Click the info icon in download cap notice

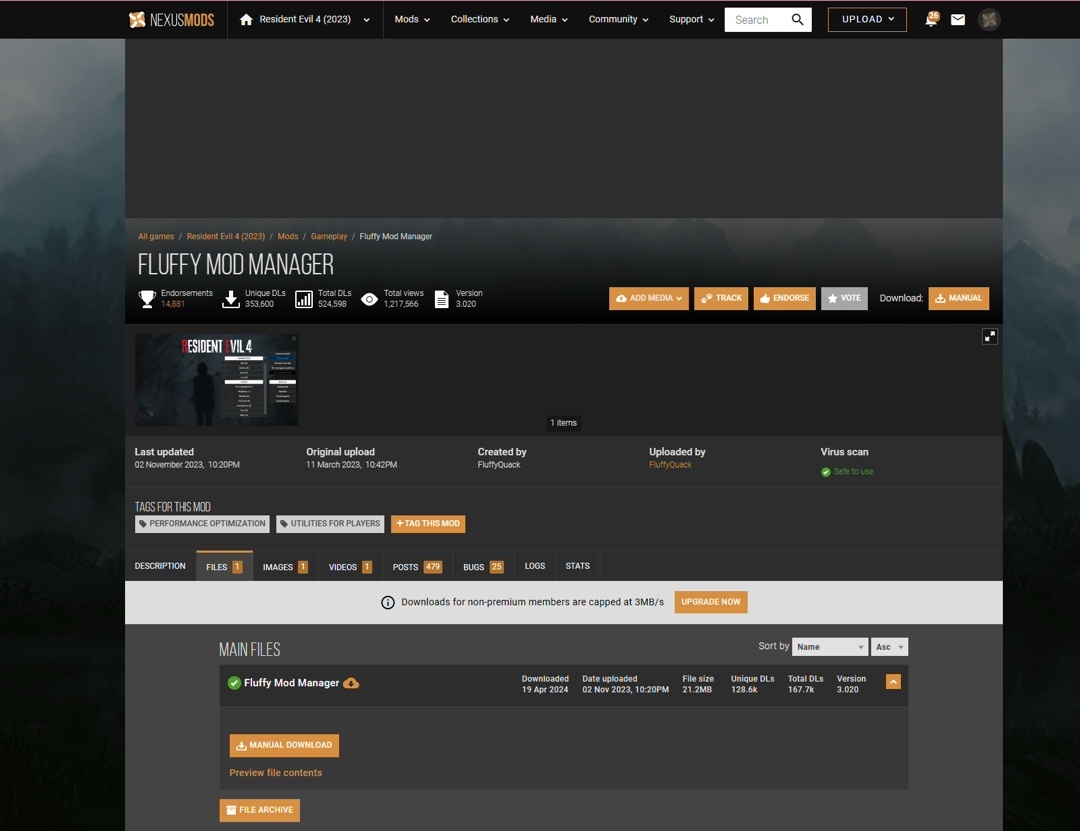click(388, 602)
